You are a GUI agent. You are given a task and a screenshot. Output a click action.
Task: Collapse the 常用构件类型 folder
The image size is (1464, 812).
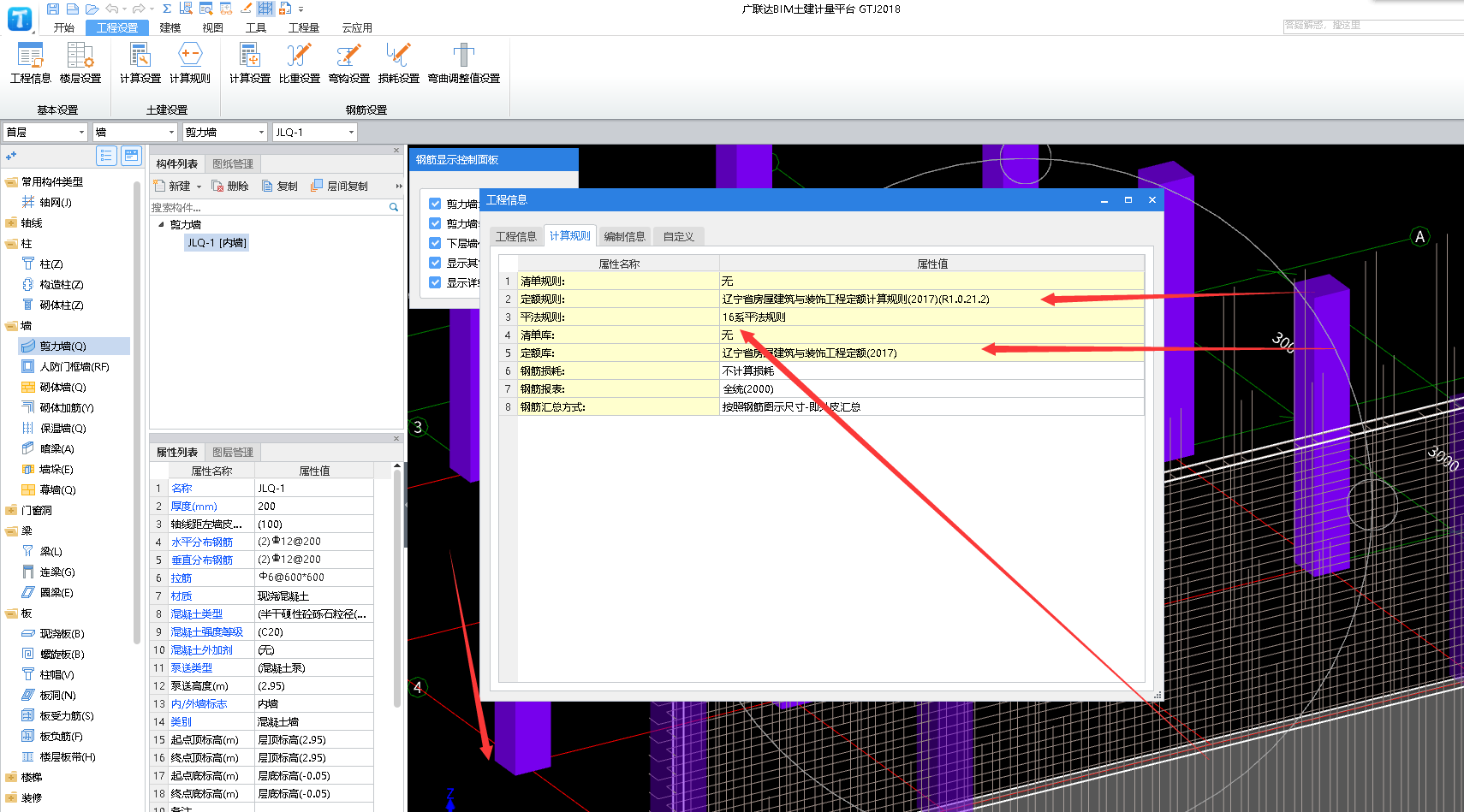tap(11, 182)
